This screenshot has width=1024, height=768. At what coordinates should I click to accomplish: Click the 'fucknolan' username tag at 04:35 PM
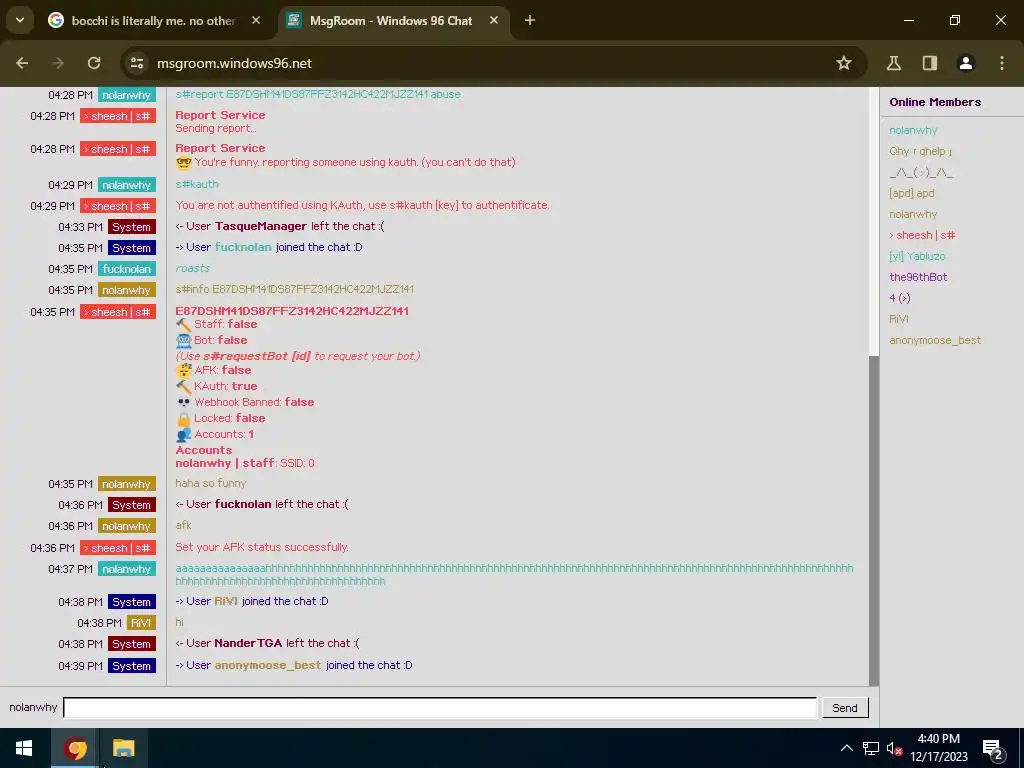pyautogui.click(x=127, y=269)
